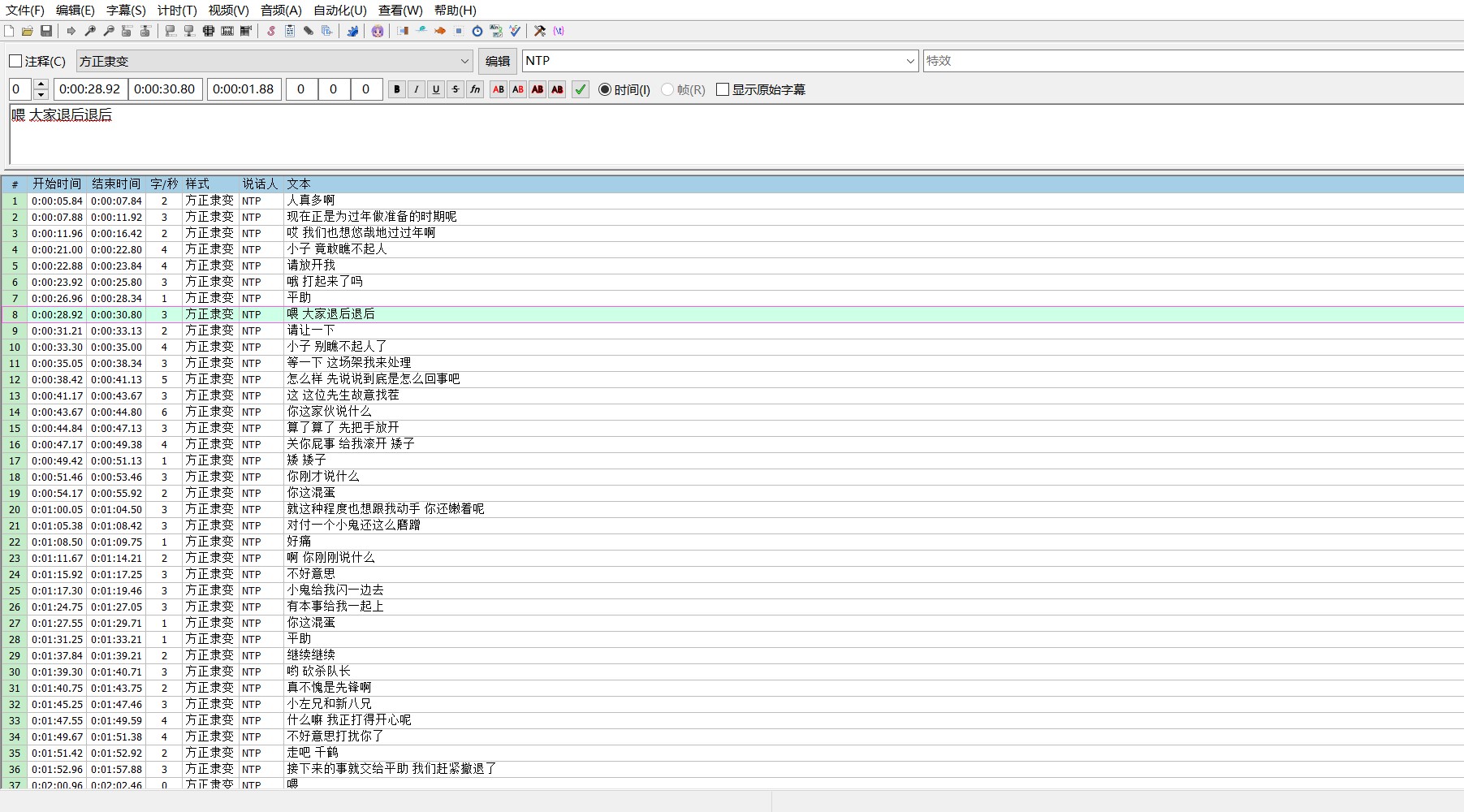Open script properties clipboard icon
Viewport: 1464px width, 812px height.
pyautogui.click(x=290, y=31)
